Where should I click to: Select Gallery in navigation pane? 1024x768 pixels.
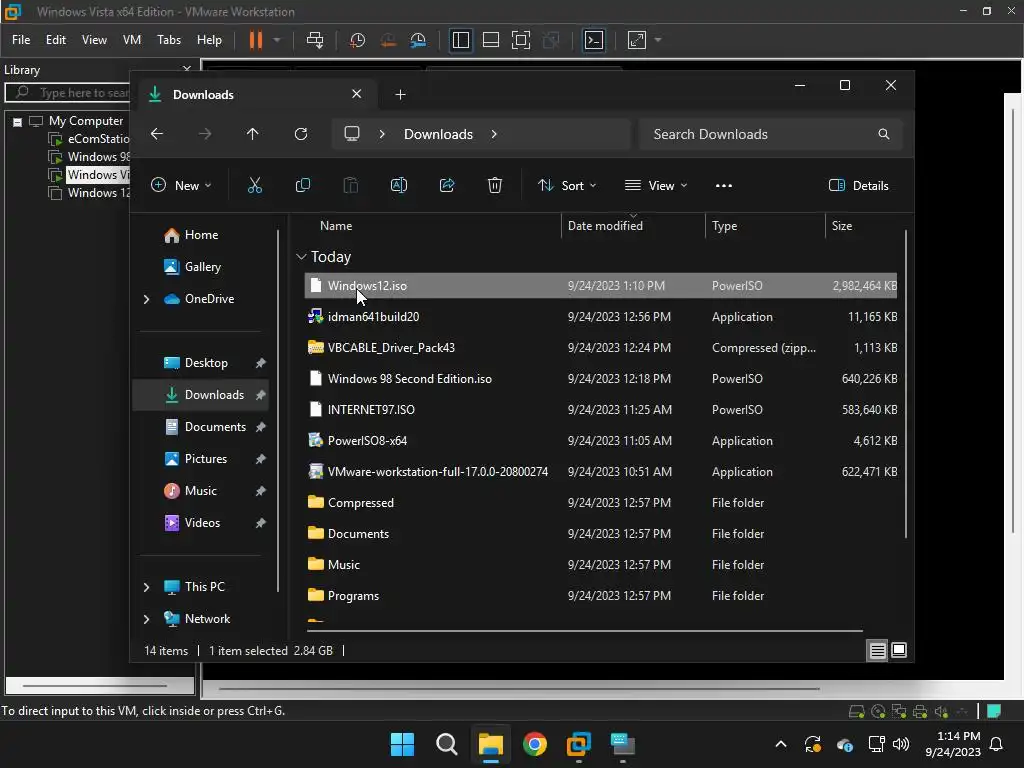click(202, 267)
